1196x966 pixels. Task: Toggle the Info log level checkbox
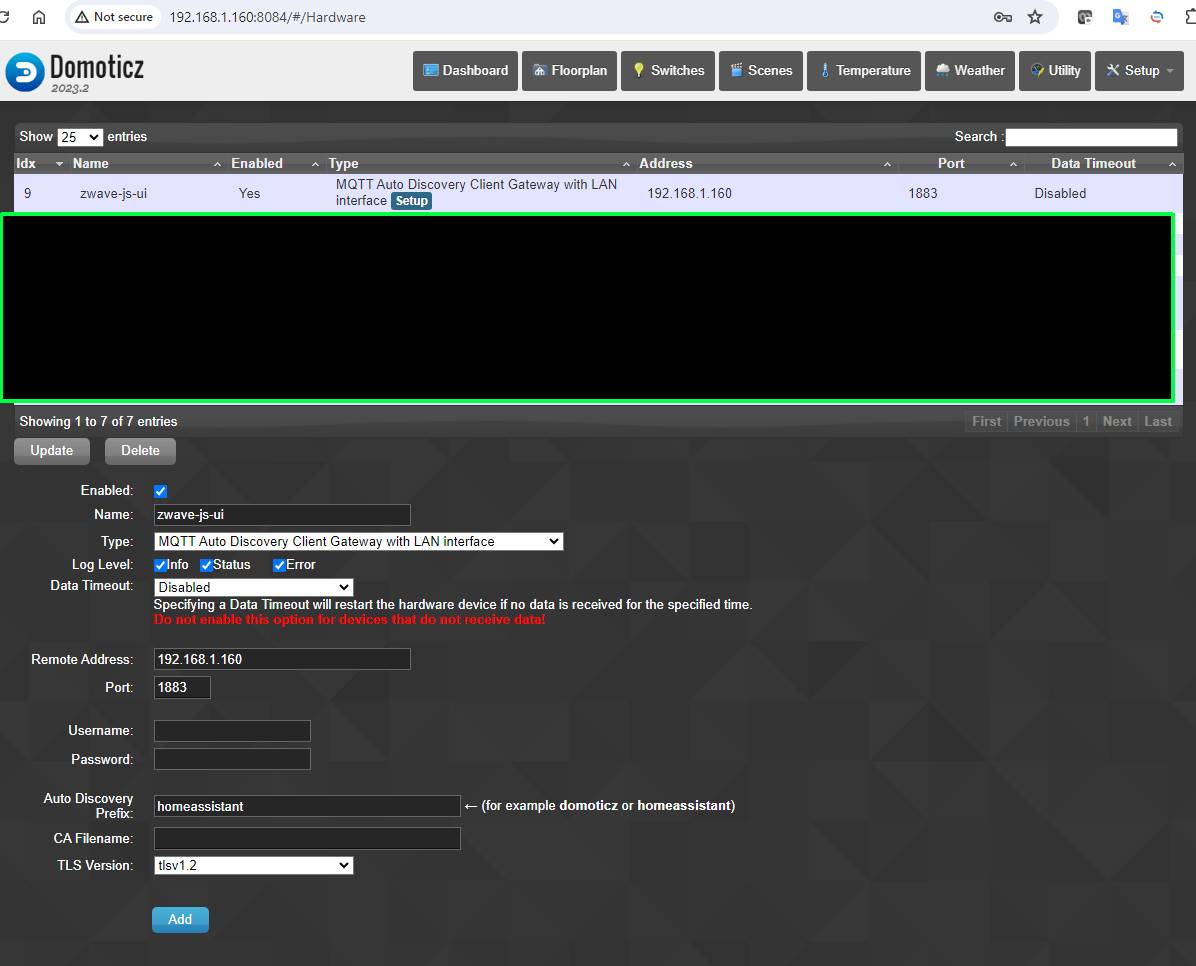click(160, 565)
